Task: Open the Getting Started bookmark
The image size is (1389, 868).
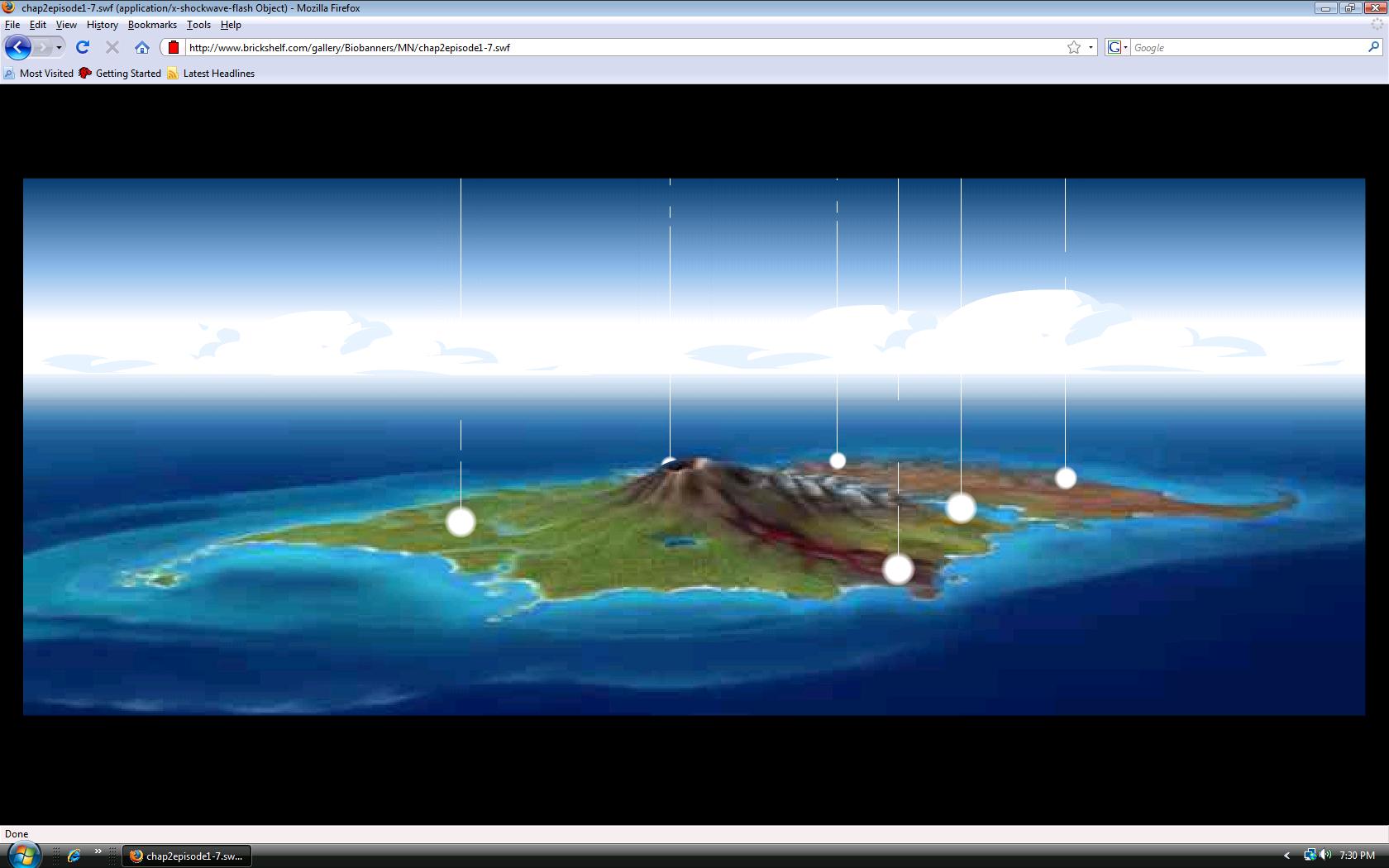Action: tap(121, 74)
